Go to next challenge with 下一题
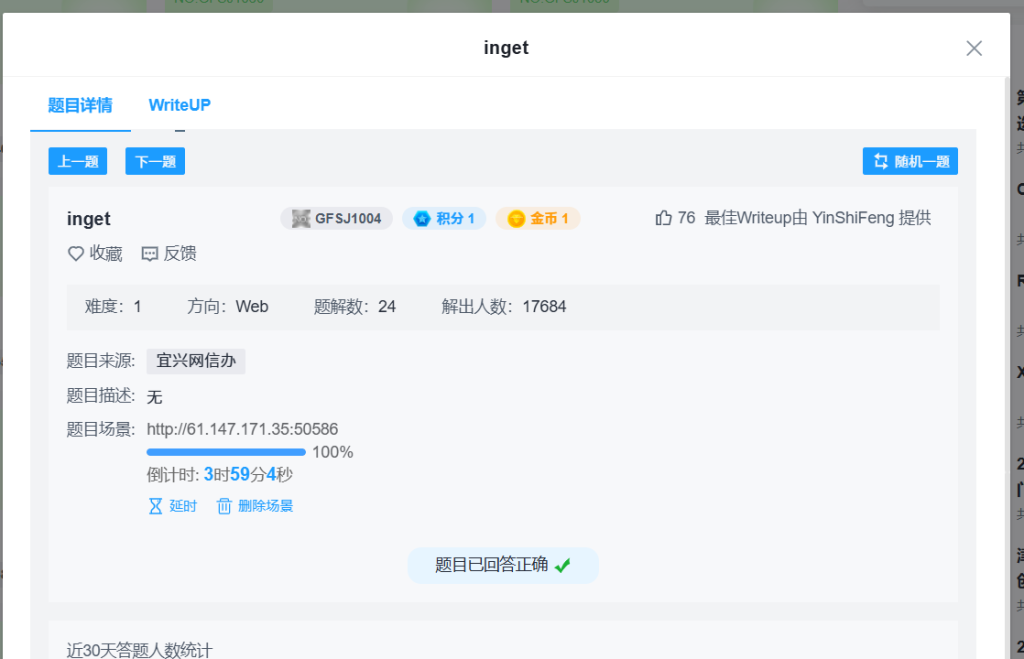1024x659 pixels. 155,162
